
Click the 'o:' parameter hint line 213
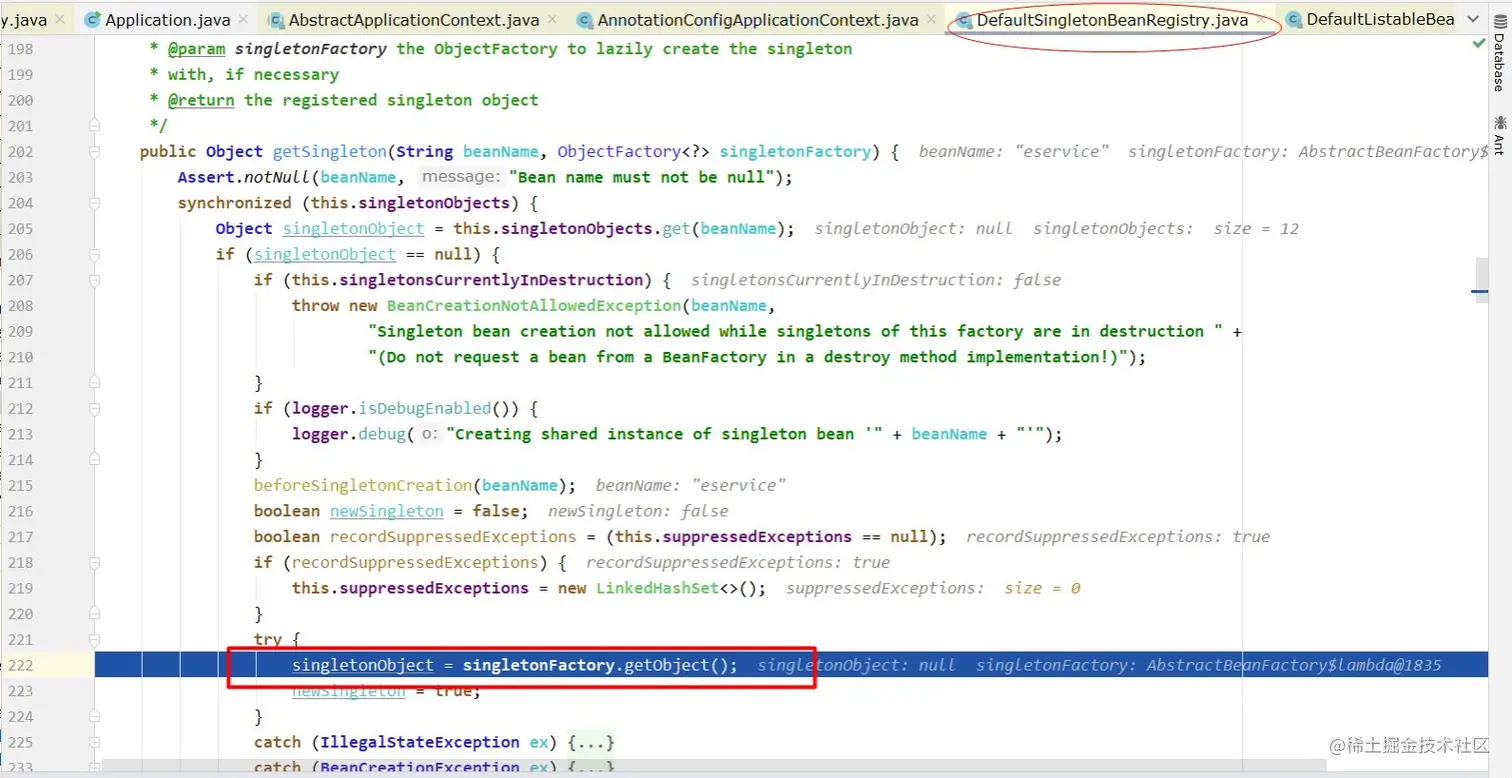coord(428,434)
